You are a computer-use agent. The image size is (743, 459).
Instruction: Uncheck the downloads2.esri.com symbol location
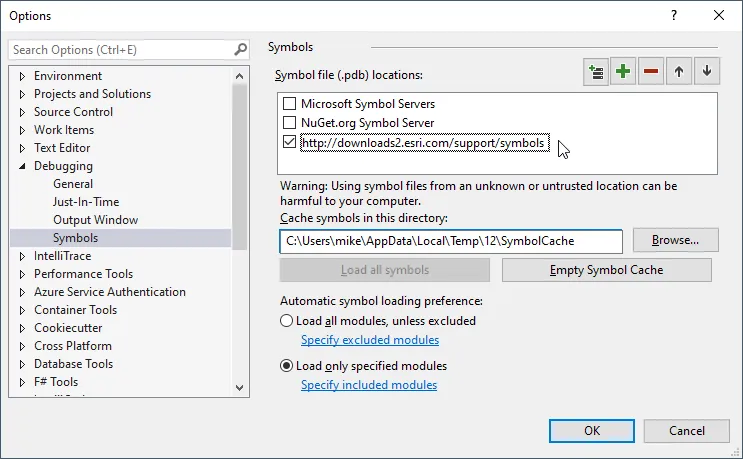[x=289, y=142]
